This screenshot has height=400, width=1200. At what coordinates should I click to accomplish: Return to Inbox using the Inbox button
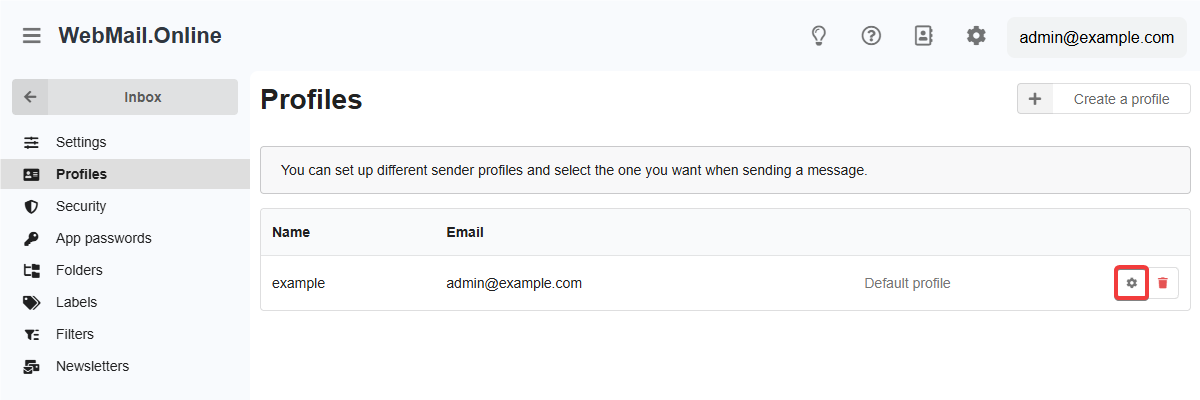(x=142, y=97)
